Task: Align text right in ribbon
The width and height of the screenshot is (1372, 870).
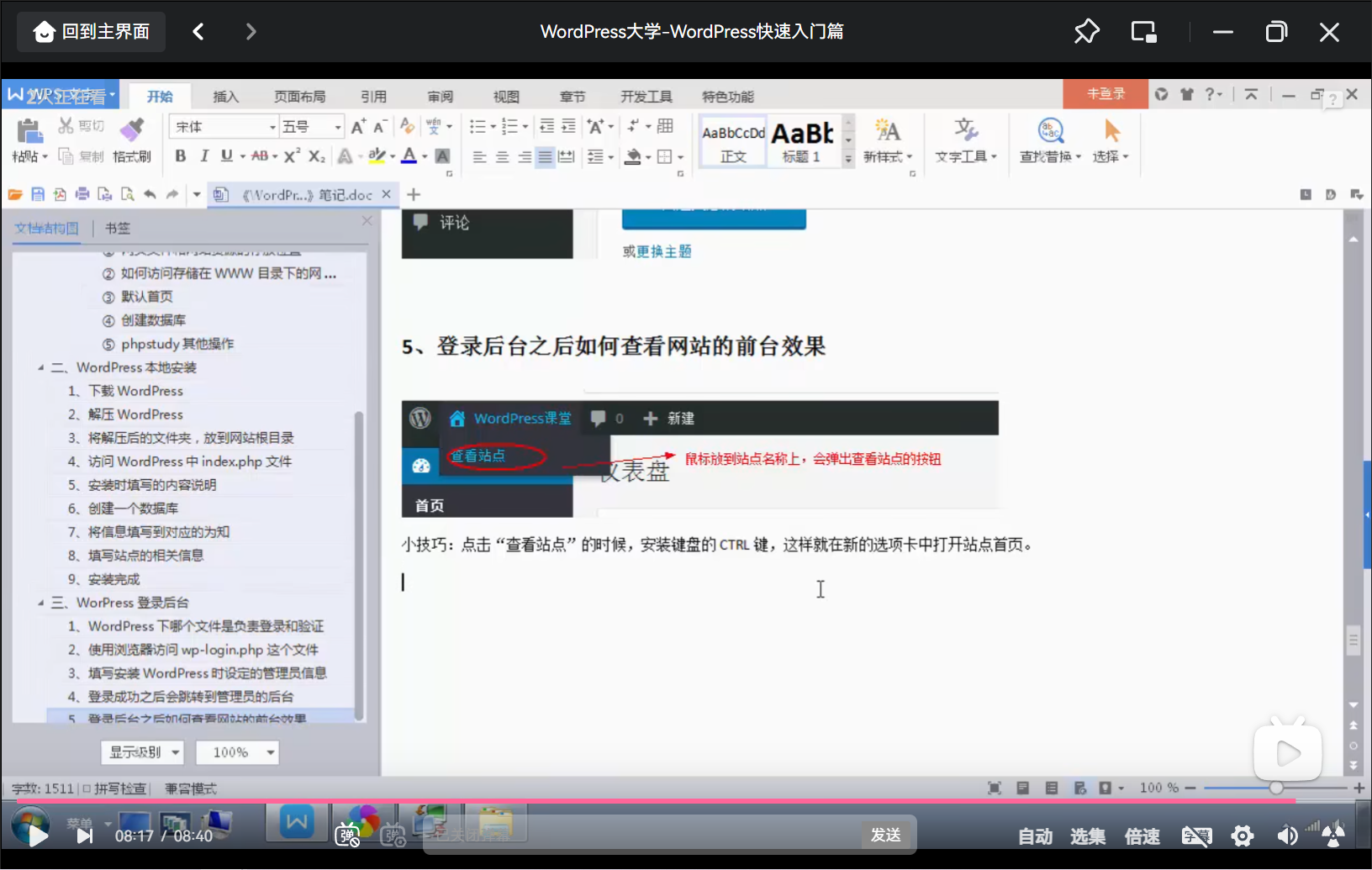Action: coord(525,156)
